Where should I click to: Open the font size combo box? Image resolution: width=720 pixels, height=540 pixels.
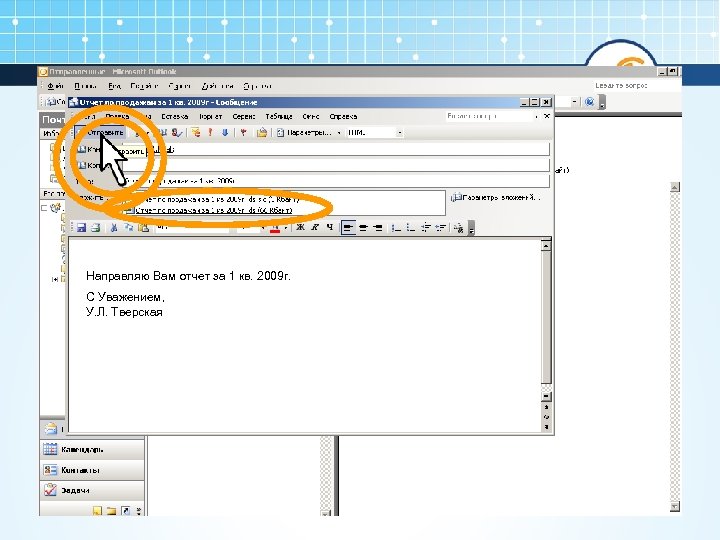tap(251, 227)
